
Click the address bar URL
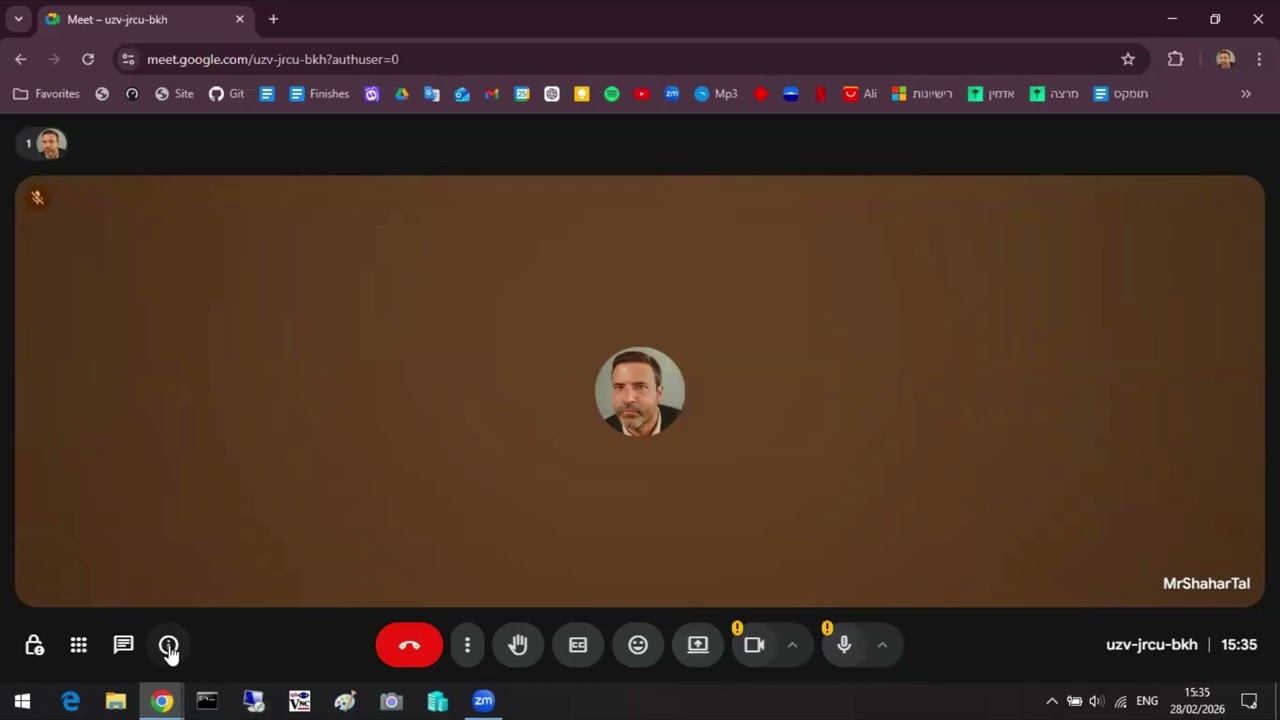(273, 59)
